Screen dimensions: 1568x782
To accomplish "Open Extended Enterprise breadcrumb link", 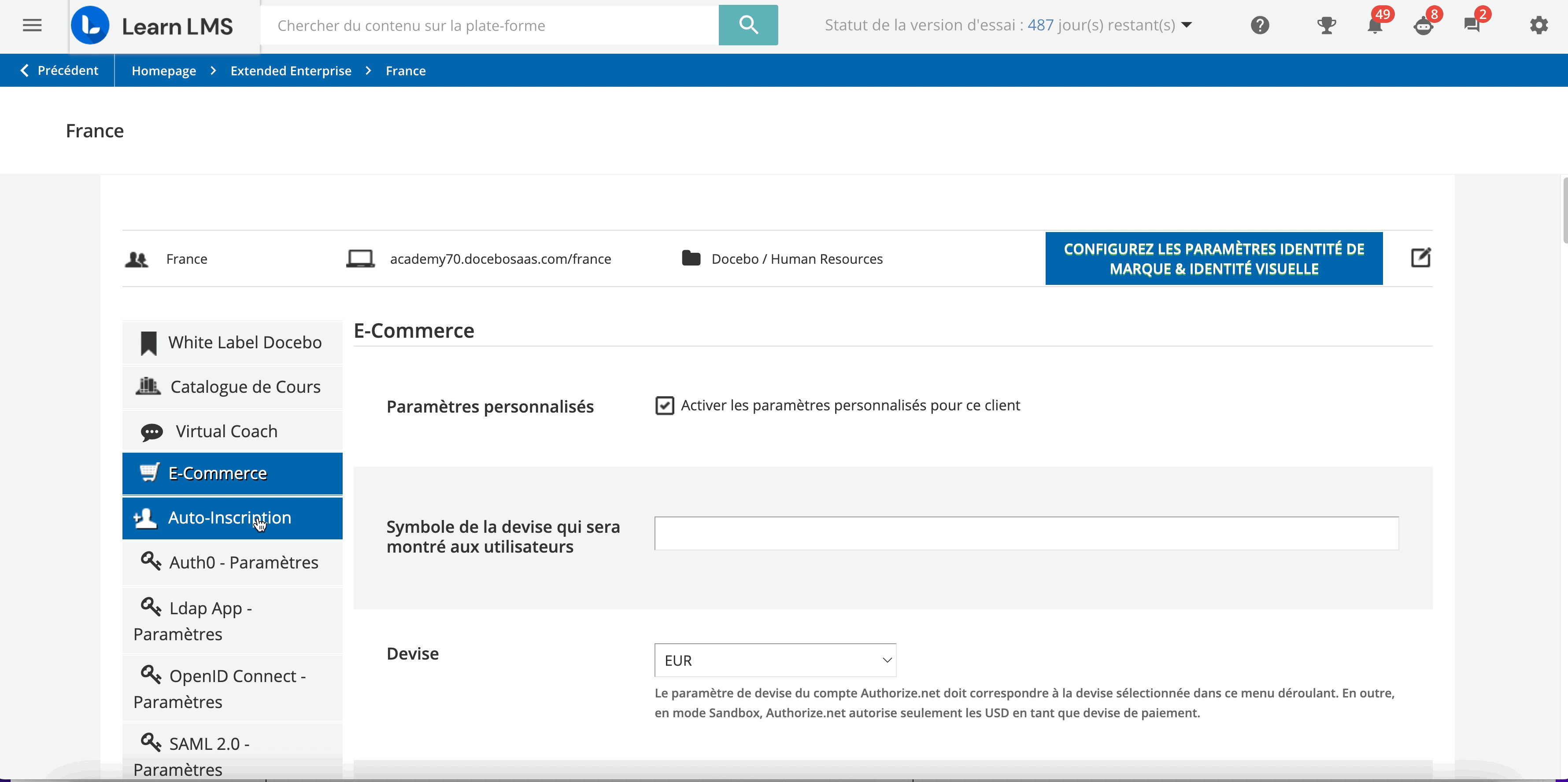I will click(x=291, y=70).
